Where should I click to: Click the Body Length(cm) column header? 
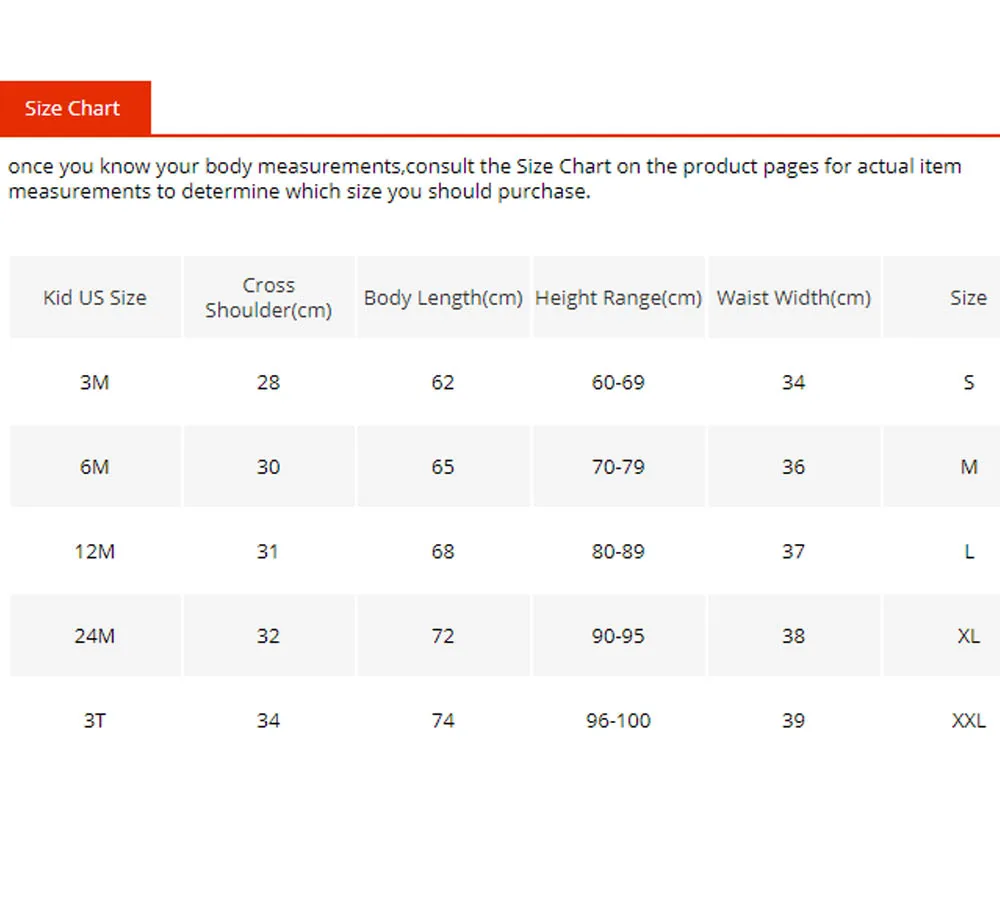tap(443, 298)
